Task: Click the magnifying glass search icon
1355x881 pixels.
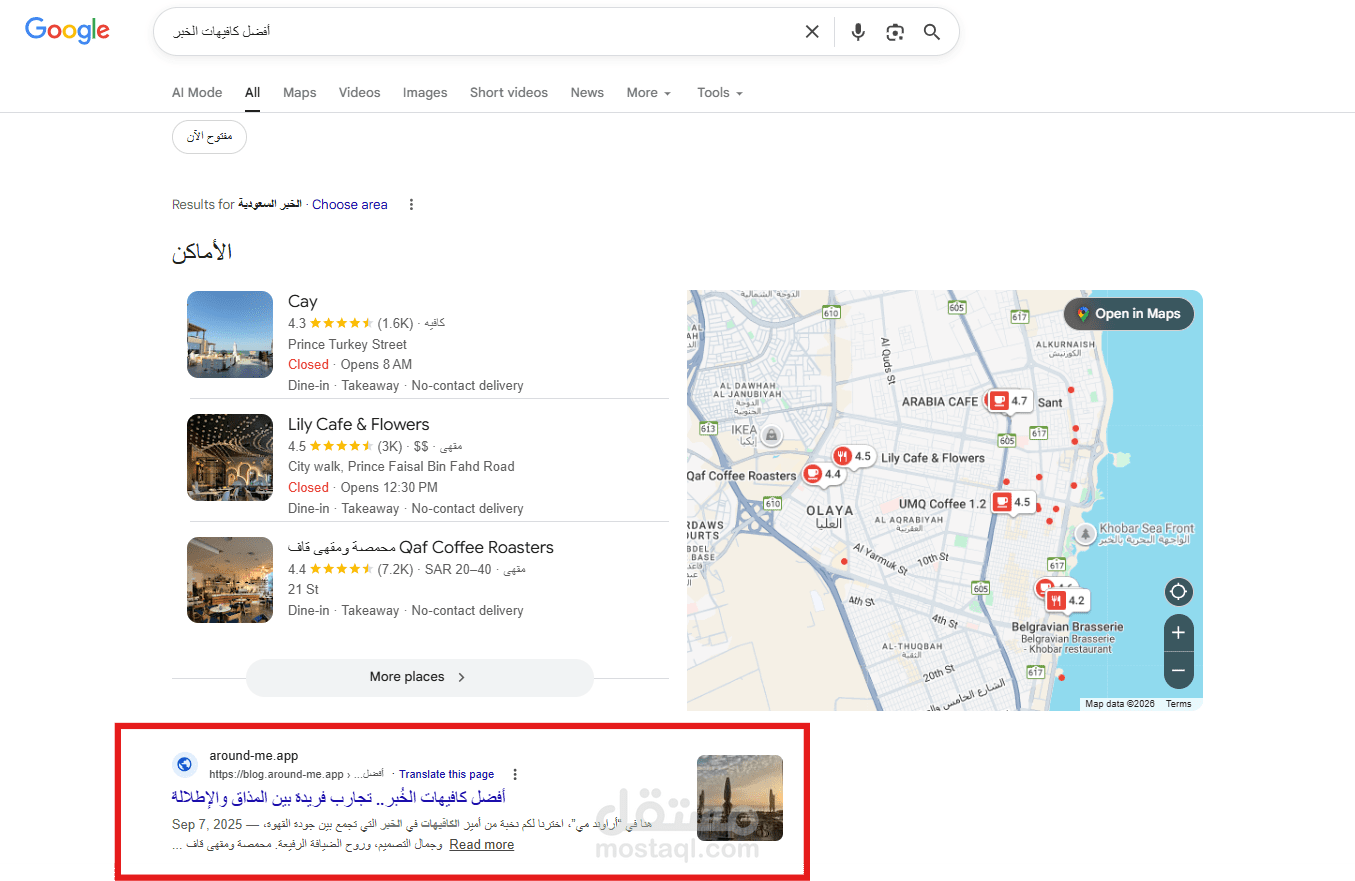Action: (x=932, y=32)
